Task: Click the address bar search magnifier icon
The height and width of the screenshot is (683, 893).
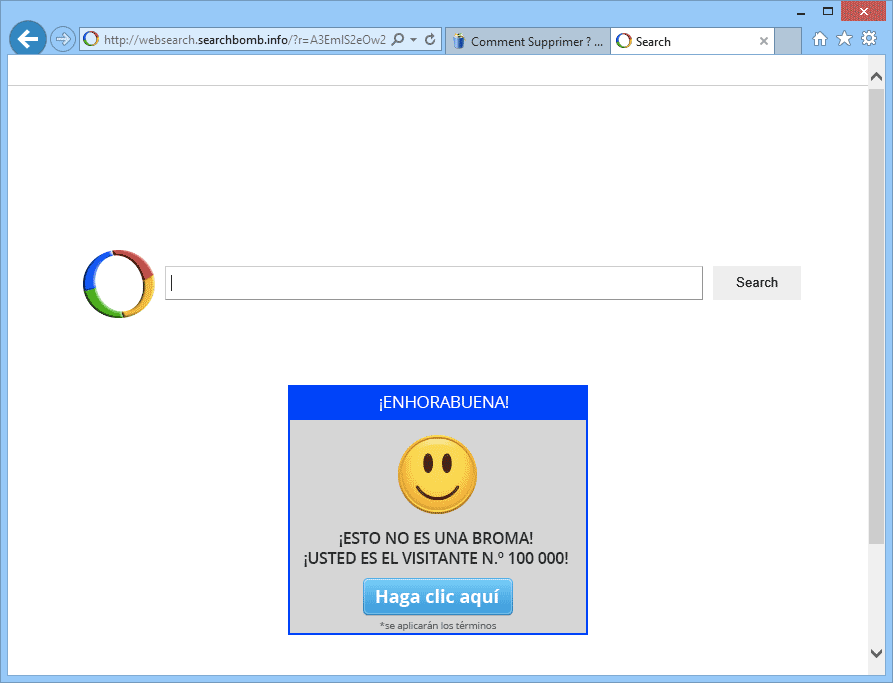Action: [x=398, y=39]
